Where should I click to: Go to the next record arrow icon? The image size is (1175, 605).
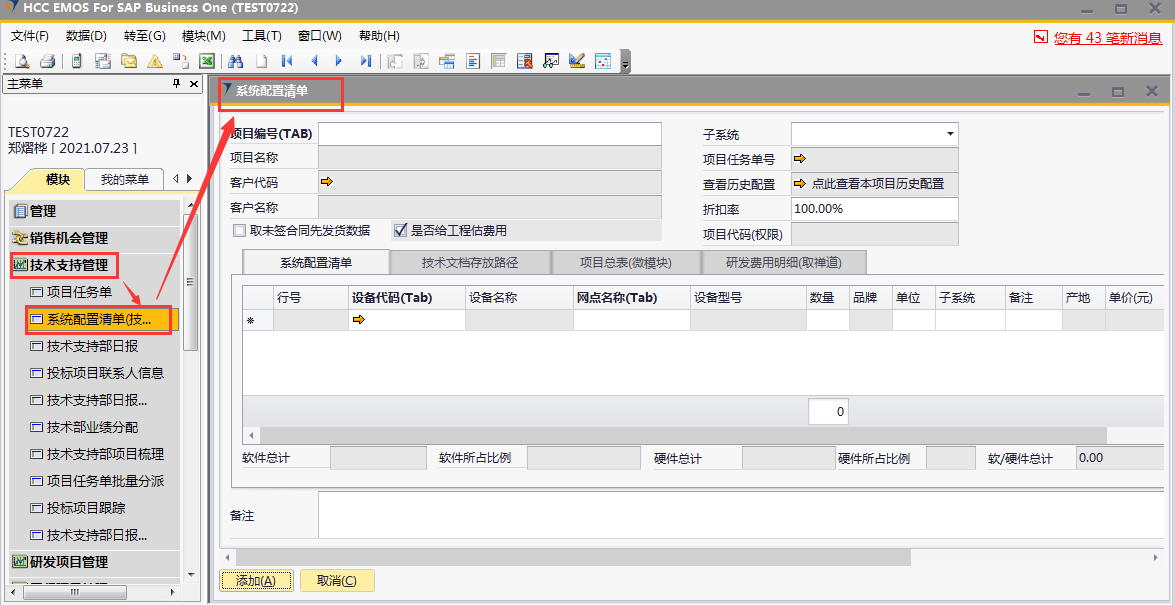click(339, 61)
